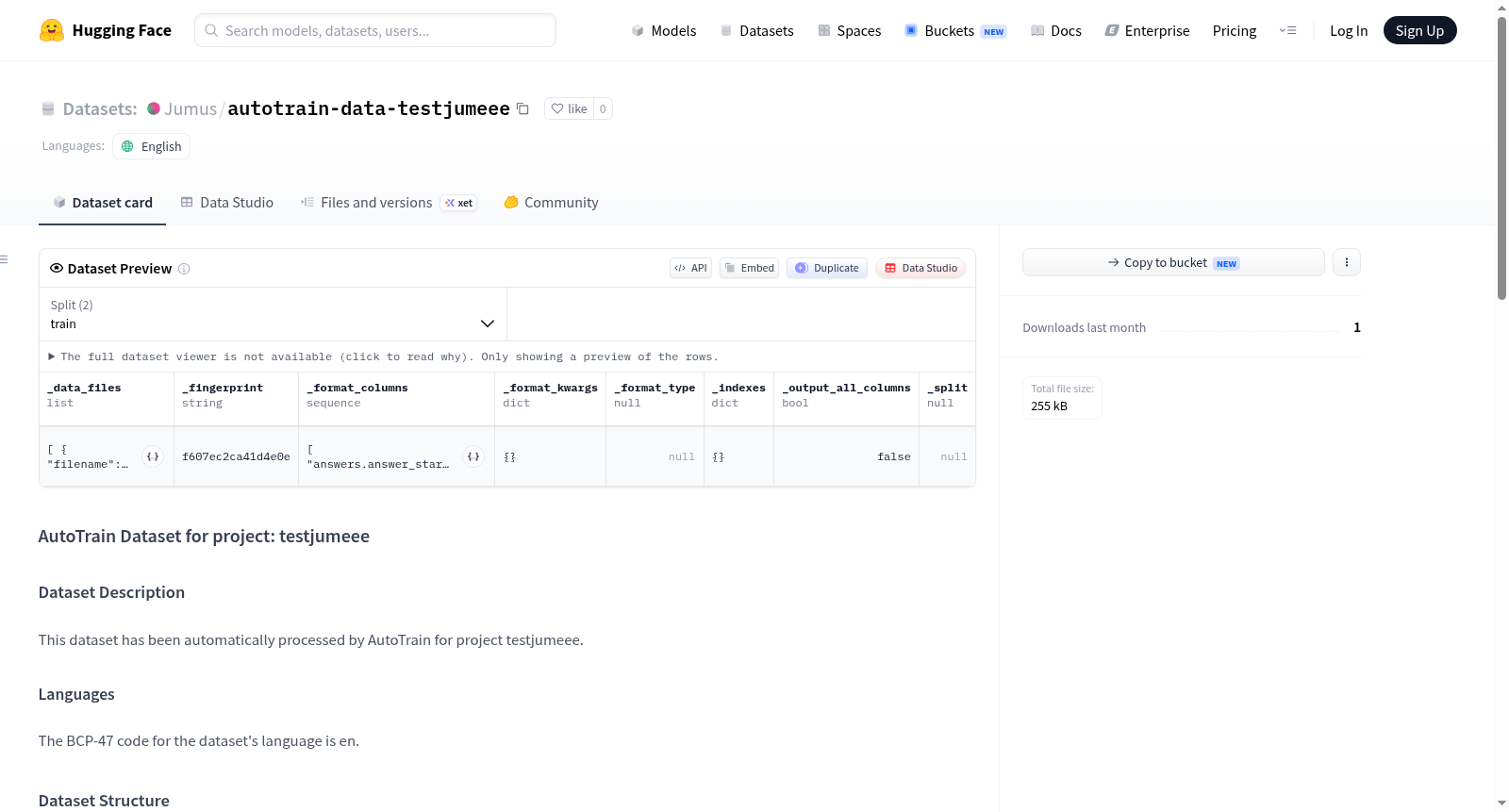Go to the Pricing page
This screenshot has height=812, width=1509.
(1235, 30)
